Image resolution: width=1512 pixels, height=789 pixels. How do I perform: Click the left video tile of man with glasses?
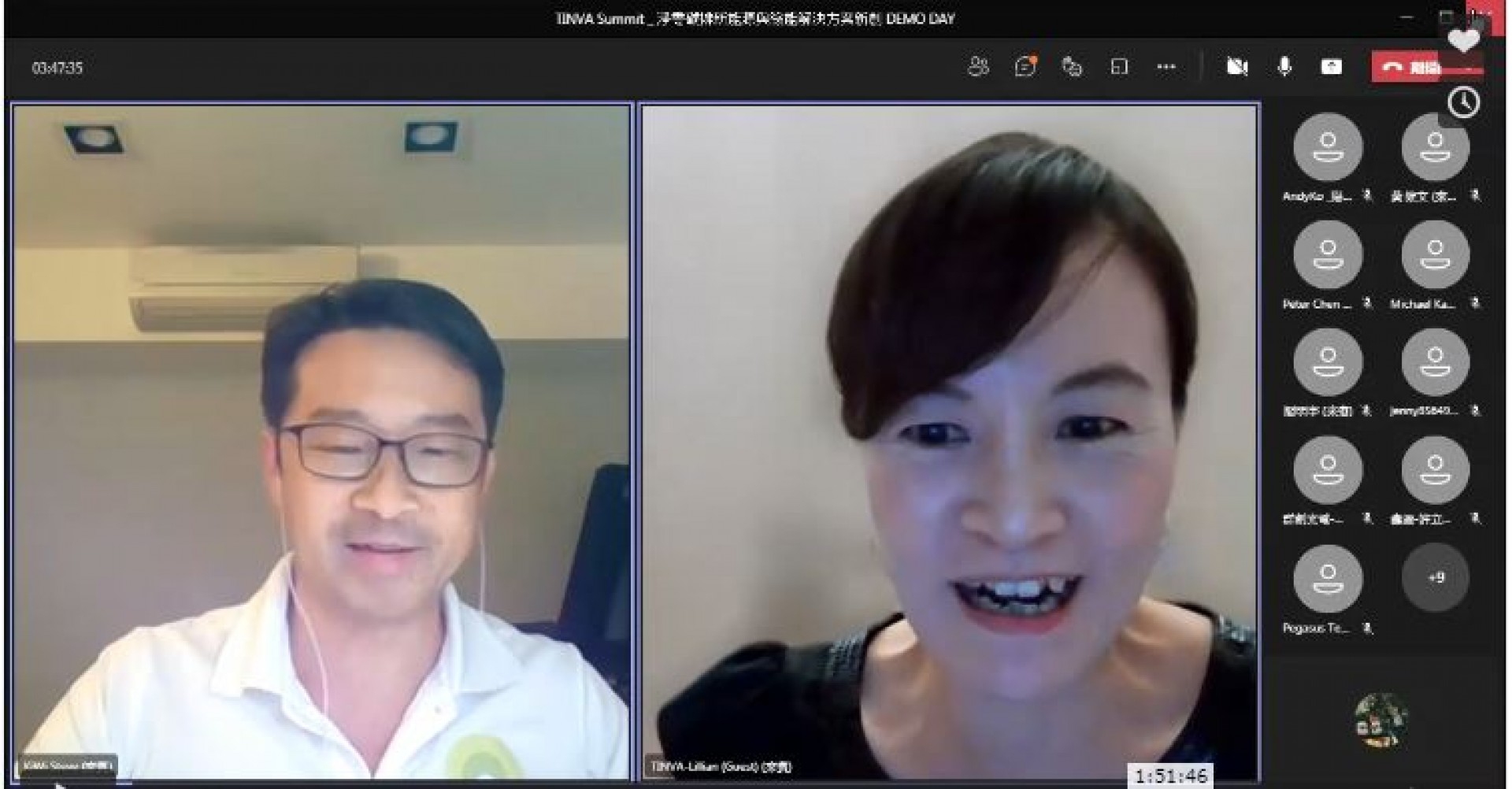click(321, 441)
